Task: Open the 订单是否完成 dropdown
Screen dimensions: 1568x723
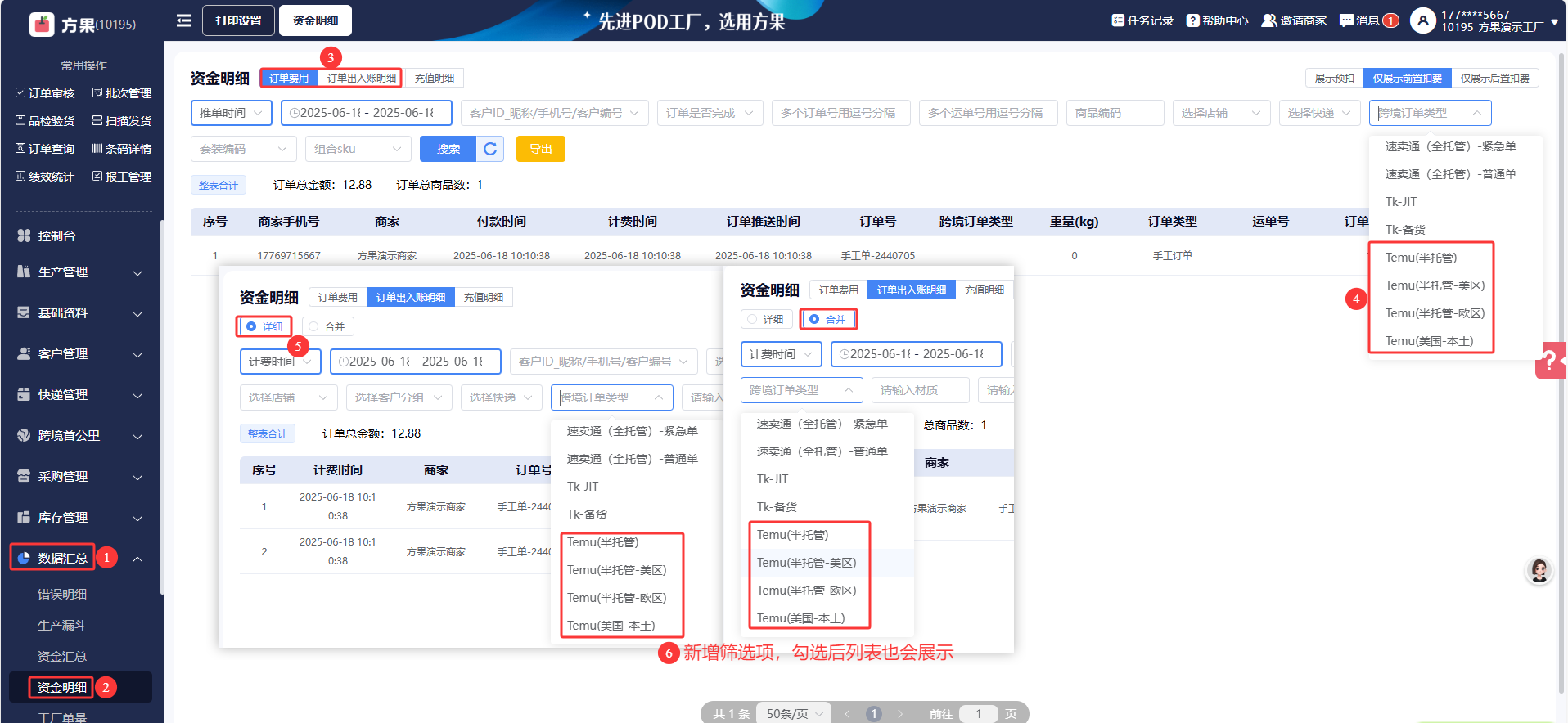Action: pyautogui.click(x=710, y=113)
